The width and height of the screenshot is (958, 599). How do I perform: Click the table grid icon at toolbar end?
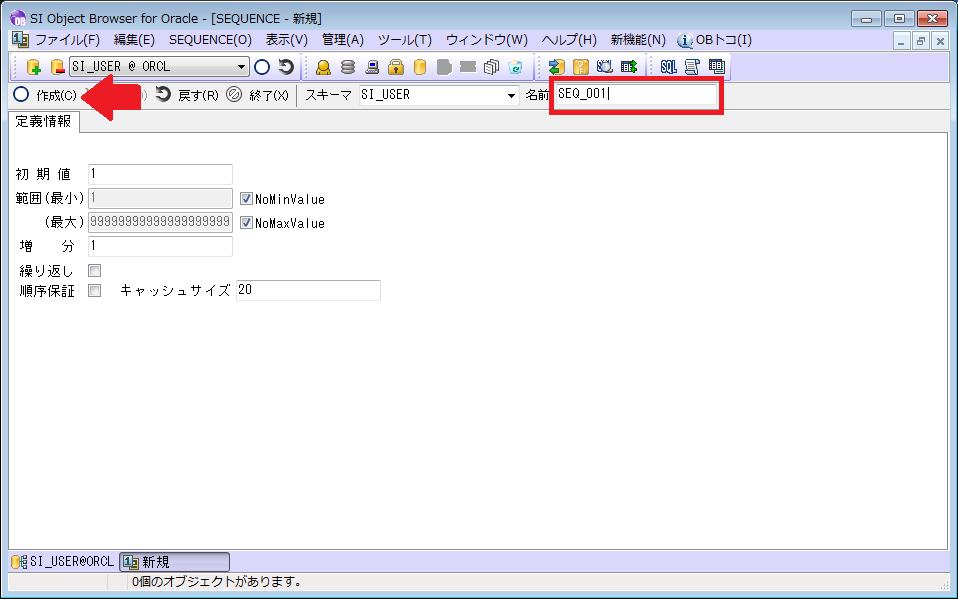tap(716, 67)
